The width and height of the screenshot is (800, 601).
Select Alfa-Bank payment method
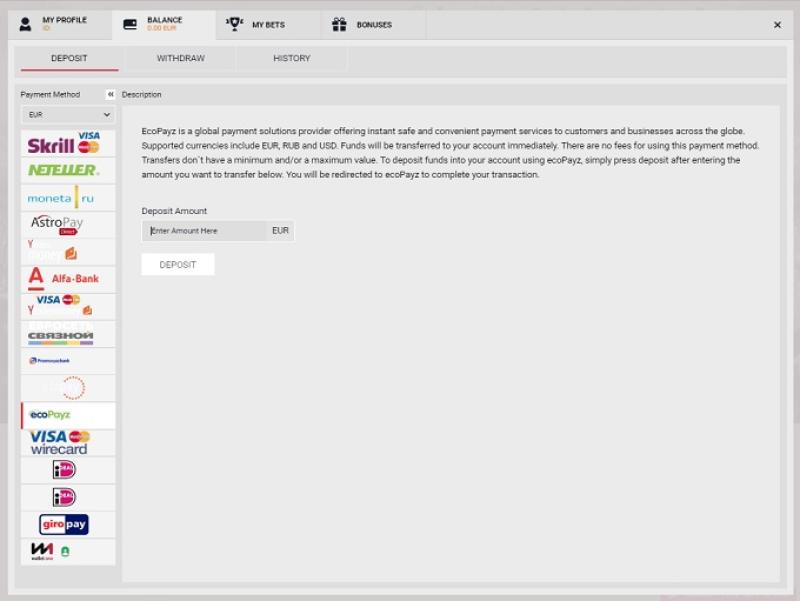tap(67, 279)
